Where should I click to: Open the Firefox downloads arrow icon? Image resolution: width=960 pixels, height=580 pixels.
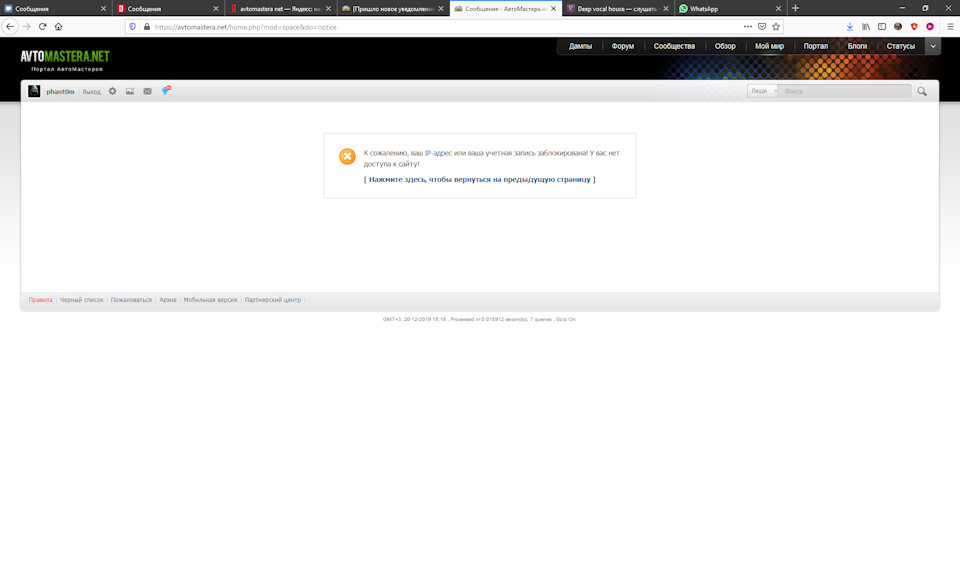850,26
